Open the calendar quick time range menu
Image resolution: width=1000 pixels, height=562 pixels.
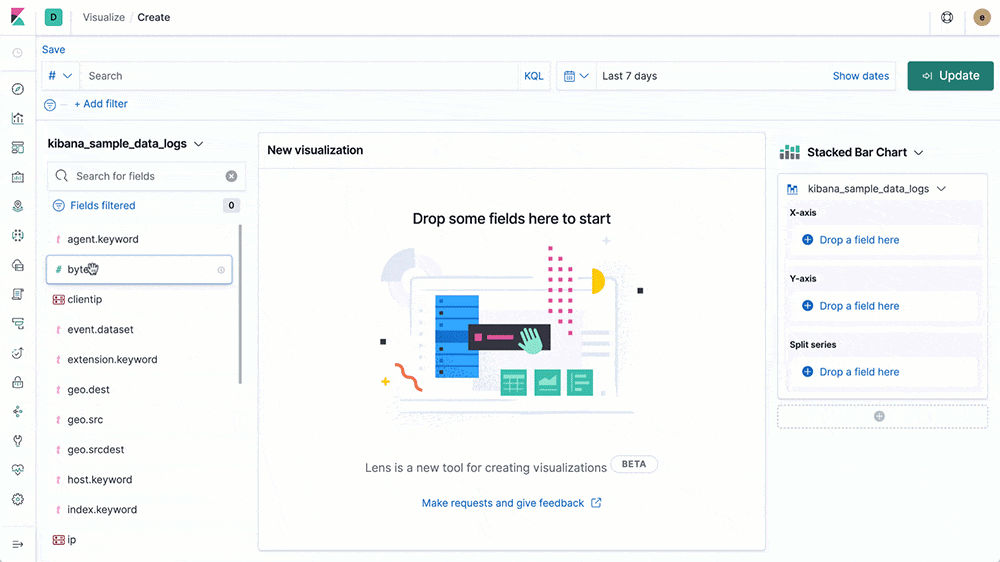575,76
